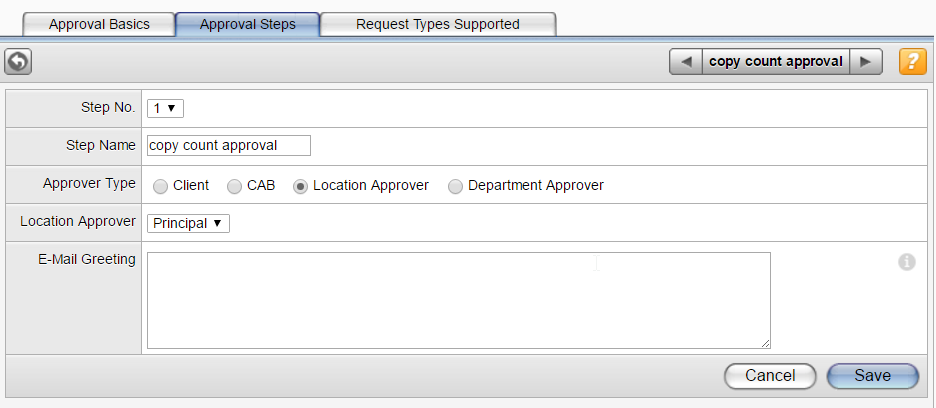Go to previous step with left arrow
Screen dimensions: 936x408
[686, 62]
